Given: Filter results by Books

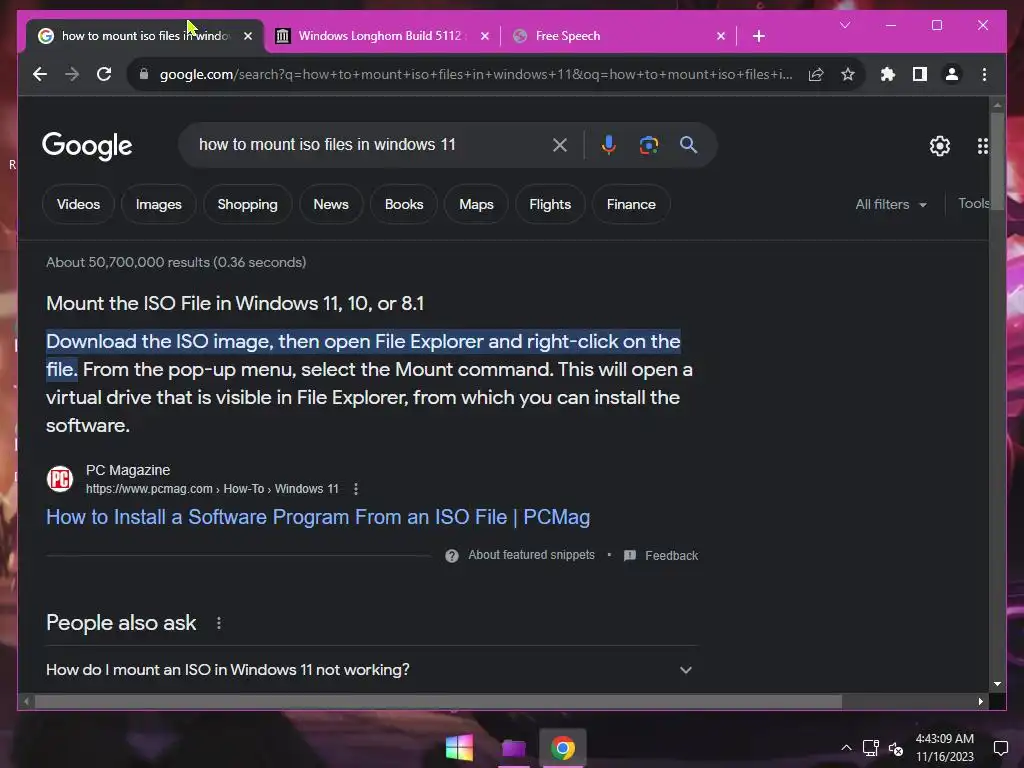Looking at the screenshot, I should (404, 204).
